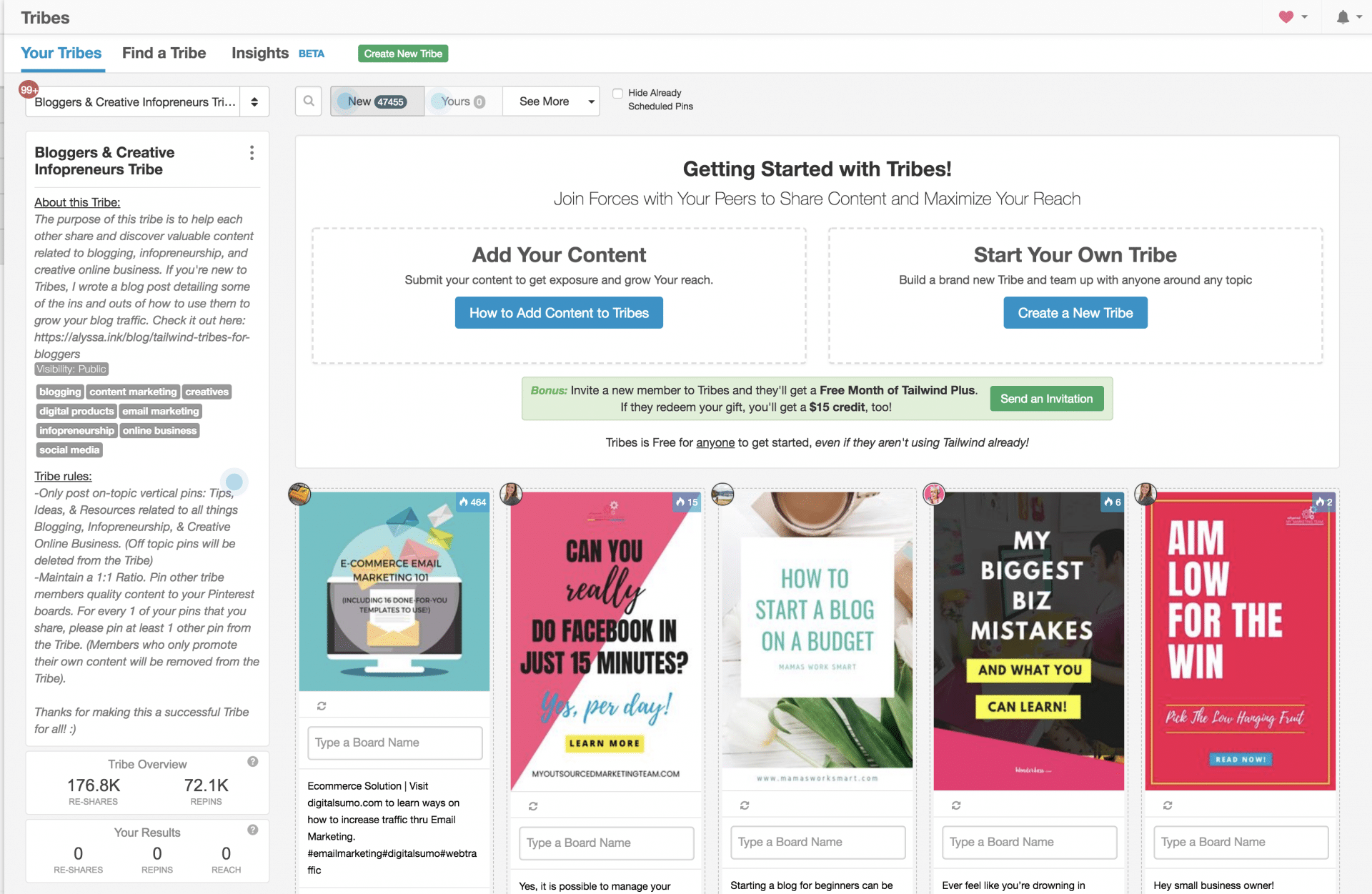This screenshot has width=1372, height=894.
Task: Click avatar on E-commerce Email Marketing pin
Action: click(x=299, y=494)
